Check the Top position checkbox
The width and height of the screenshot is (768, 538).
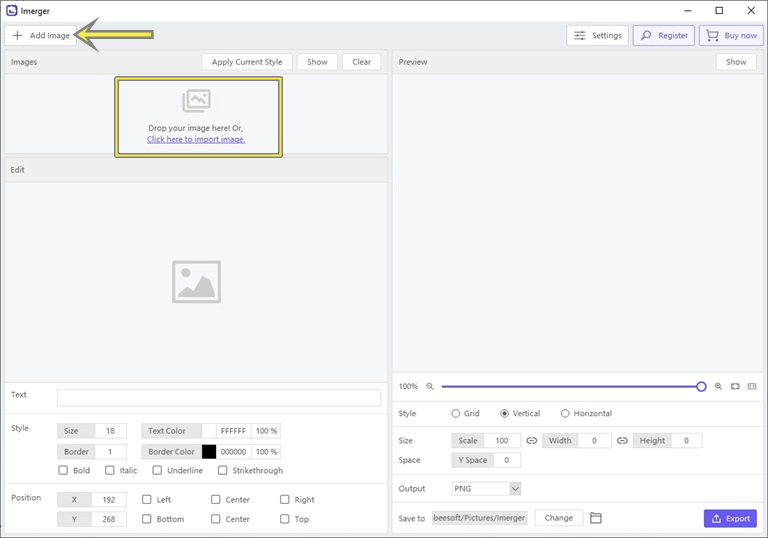[x=284, y=519]
